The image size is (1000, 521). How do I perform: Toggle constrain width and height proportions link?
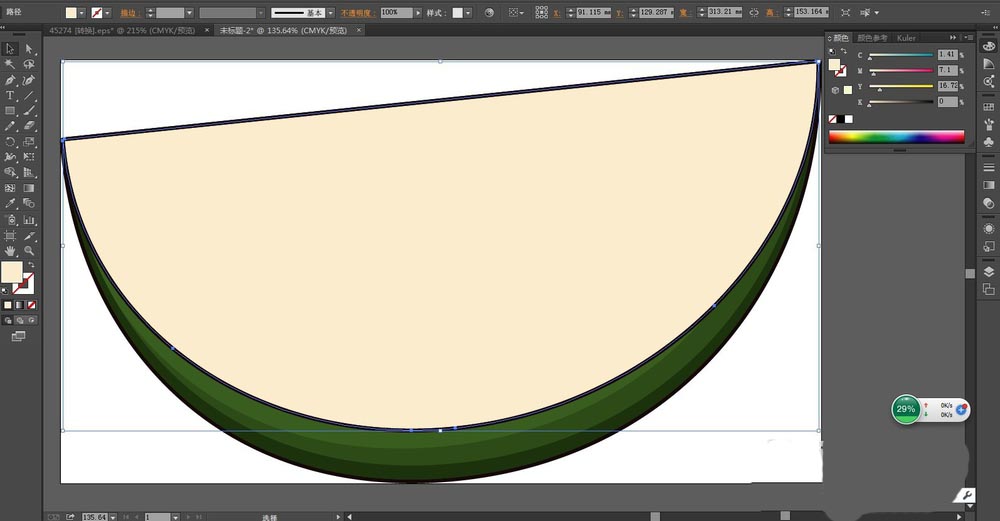(754, 13)
